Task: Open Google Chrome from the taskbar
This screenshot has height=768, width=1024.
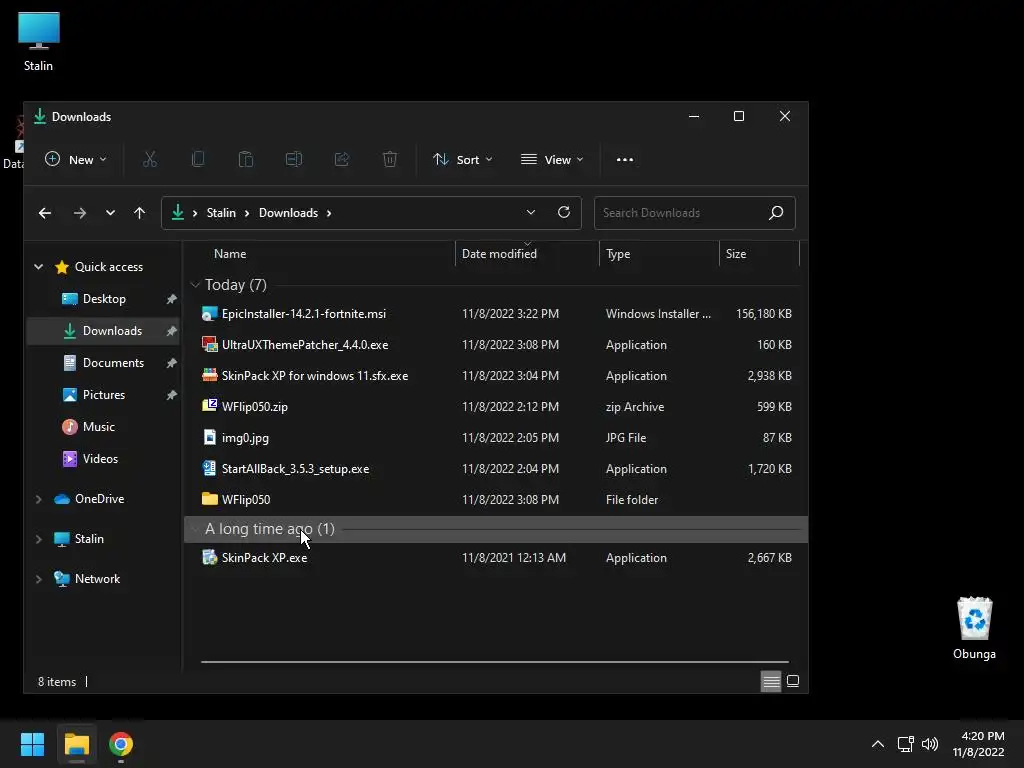Action: coord(121,744)
